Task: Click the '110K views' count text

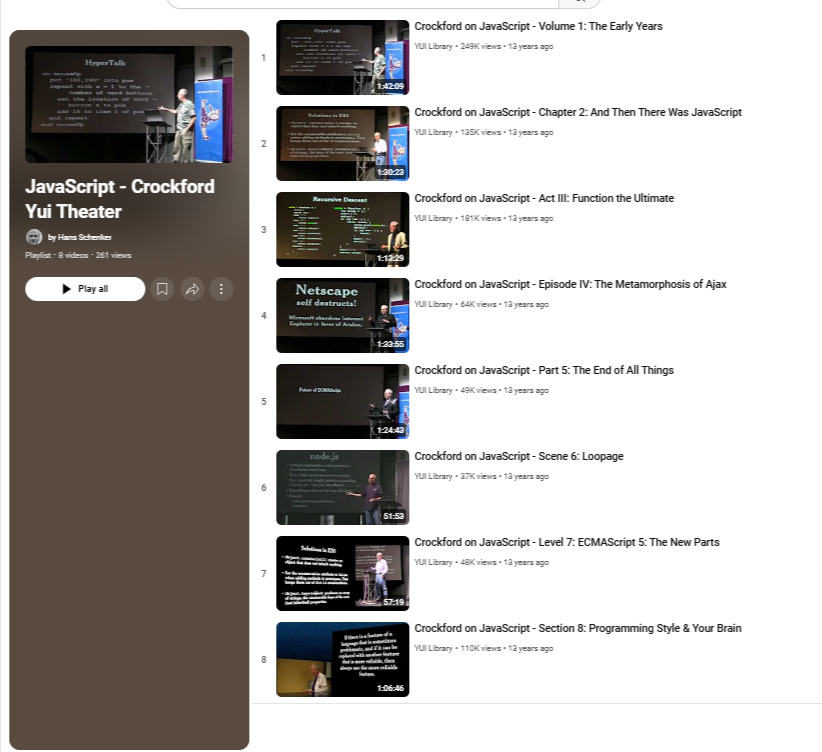Action: 481,648
